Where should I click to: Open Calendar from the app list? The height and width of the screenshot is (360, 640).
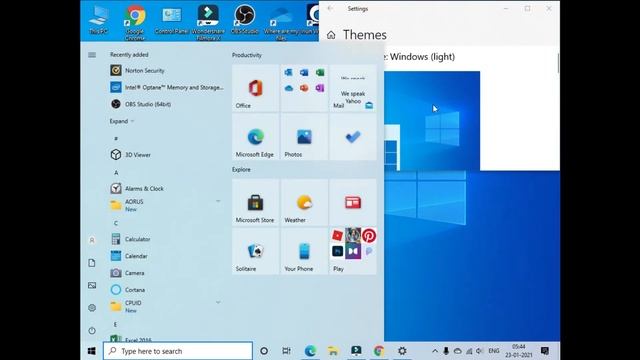coord(167,256)
